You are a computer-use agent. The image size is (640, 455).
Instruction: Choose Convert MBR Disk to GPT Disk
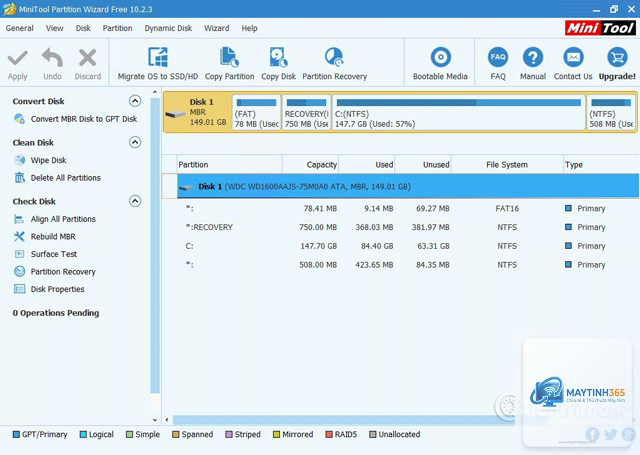click(x=84, y=119)
